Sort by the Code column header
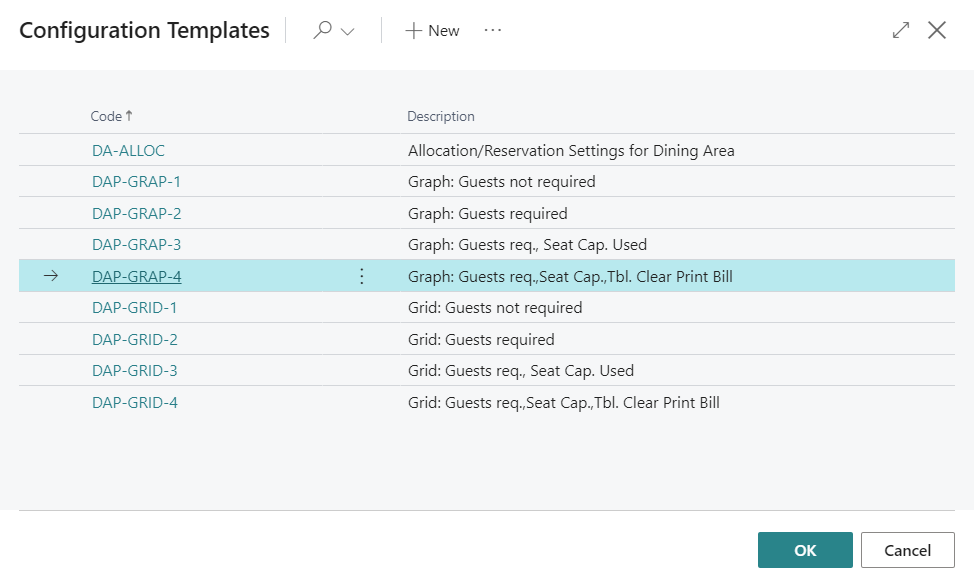The width and height of the screenshot is (974, 587). pos(106,117)
